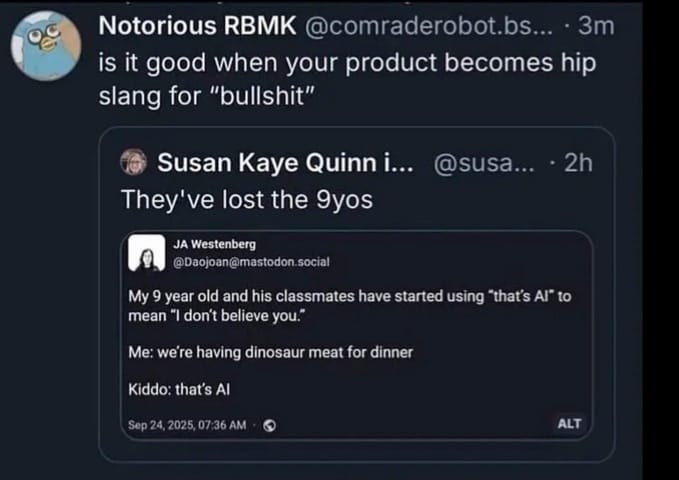This screenshot has width=679, height=480.
Task: Open the ALT text badge on image
Action: point(568,423)
